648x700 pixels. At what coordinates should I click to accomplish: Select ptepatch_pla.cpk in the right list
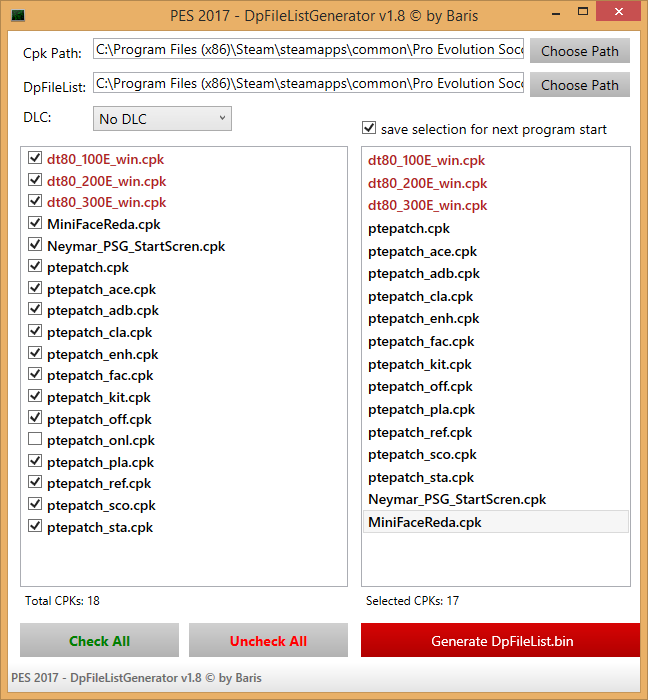coord(496,409)
